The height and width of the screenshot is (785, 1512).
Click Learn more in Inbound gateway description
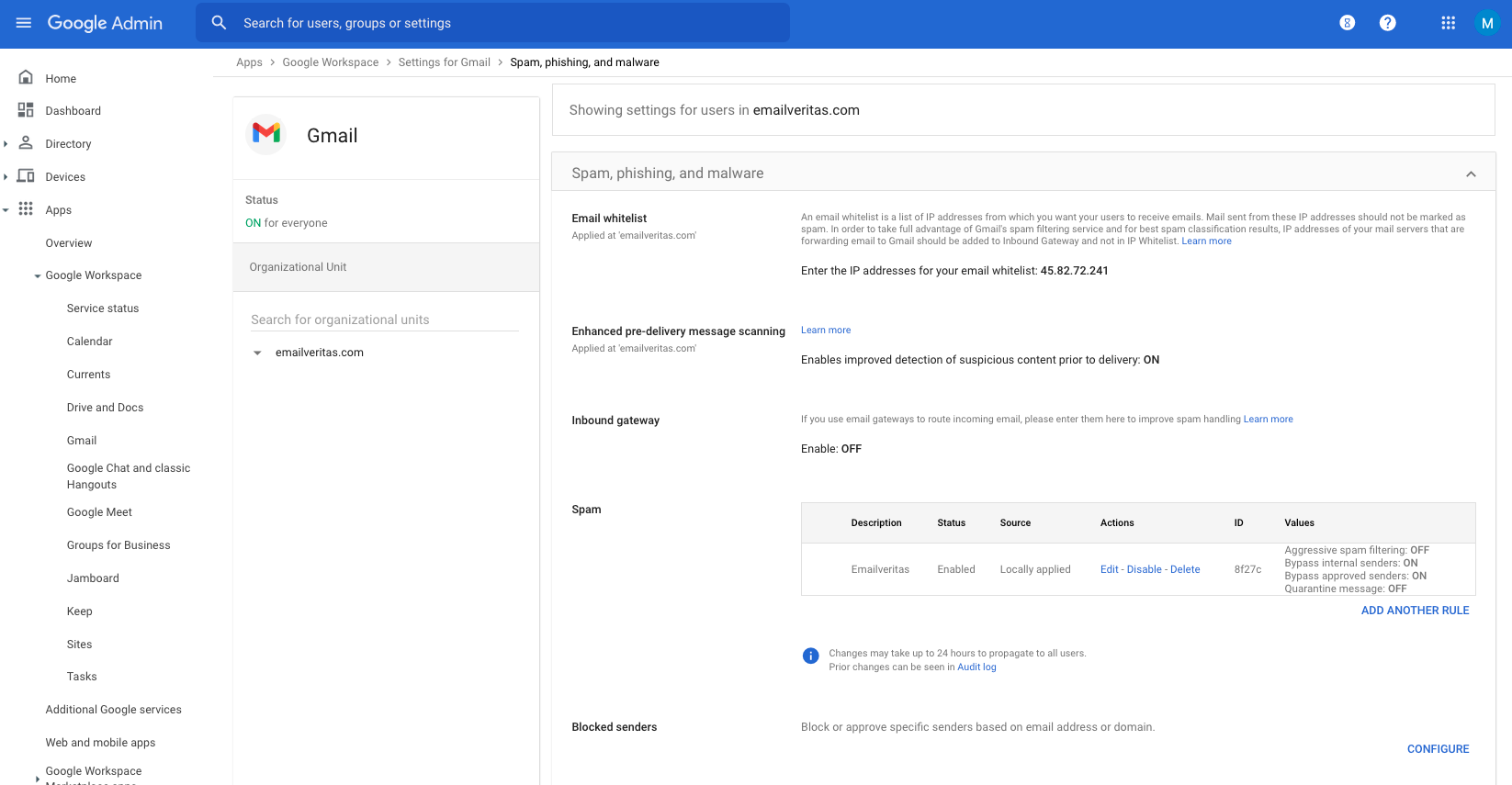click(1268, 420)
